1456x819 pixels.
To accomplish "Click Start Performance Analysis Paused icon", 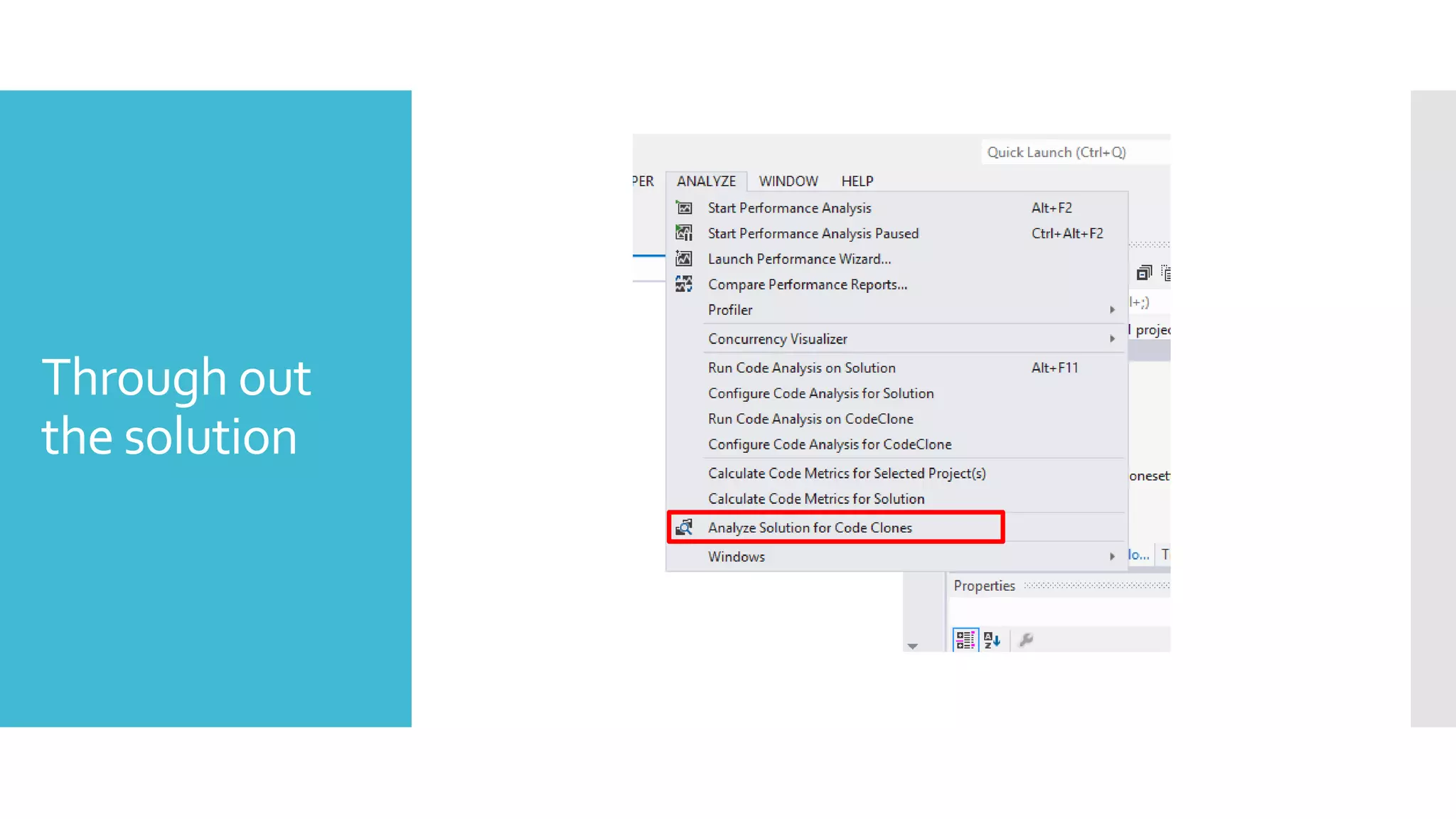I will (684, 233).
